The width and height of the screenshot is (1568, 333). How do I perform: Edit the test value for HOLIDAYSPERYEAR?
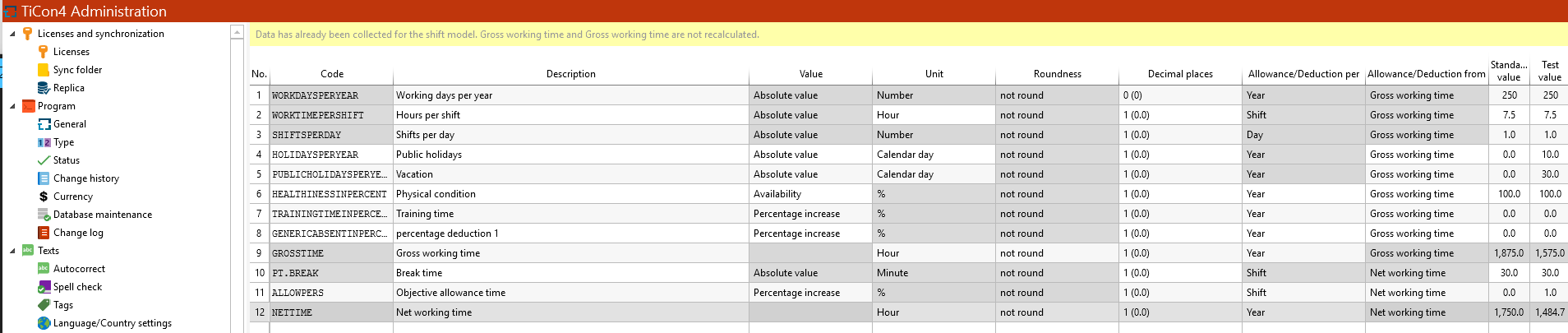1549,155
